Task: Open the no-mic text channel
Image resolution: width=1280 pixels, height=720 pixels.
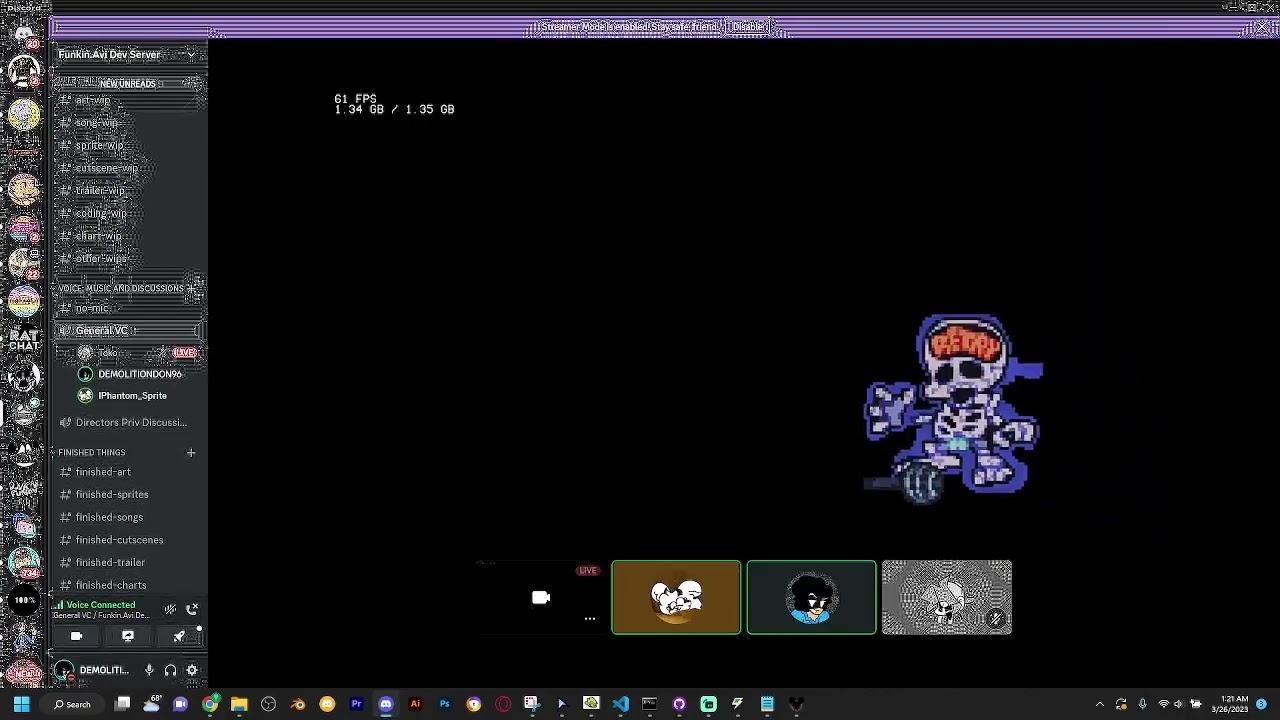Action: point(92,309)
